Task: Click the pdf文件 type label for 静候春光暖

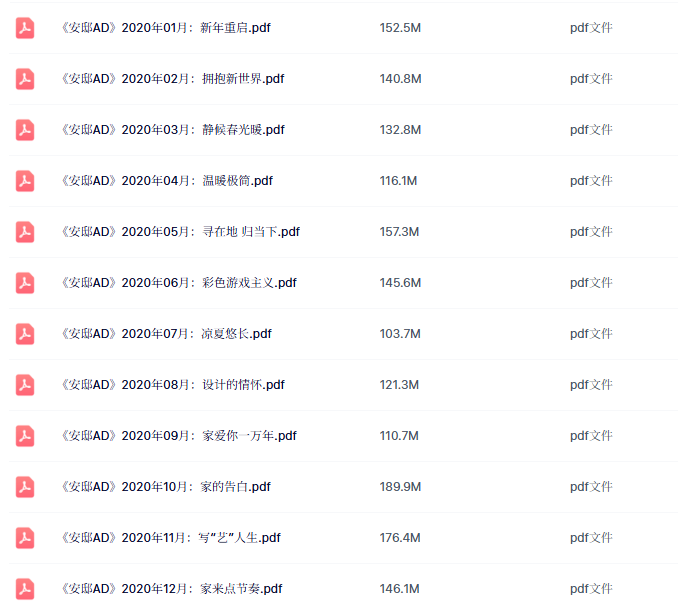Action: click(x=591, y=130)
